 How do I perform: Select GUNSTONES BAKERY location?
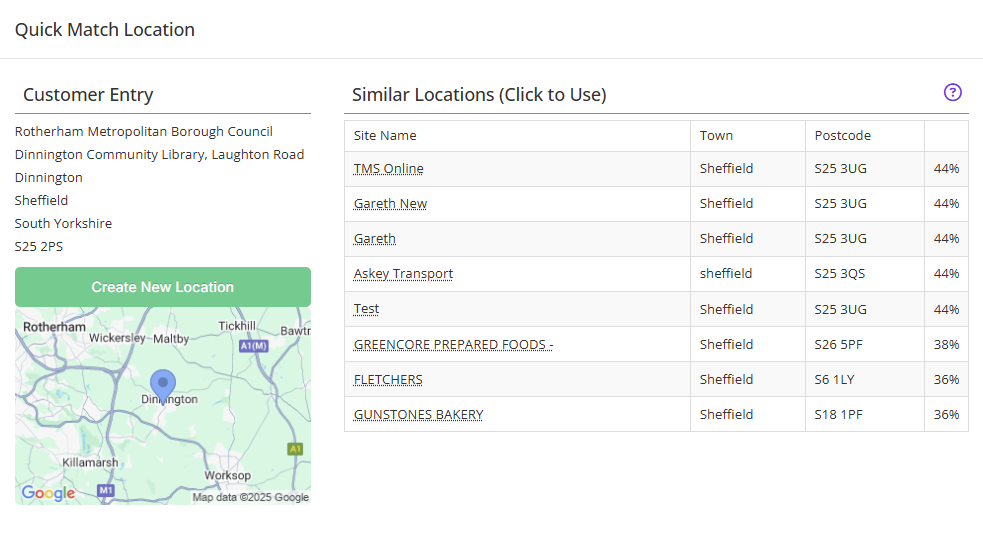(x=418, y=415)
